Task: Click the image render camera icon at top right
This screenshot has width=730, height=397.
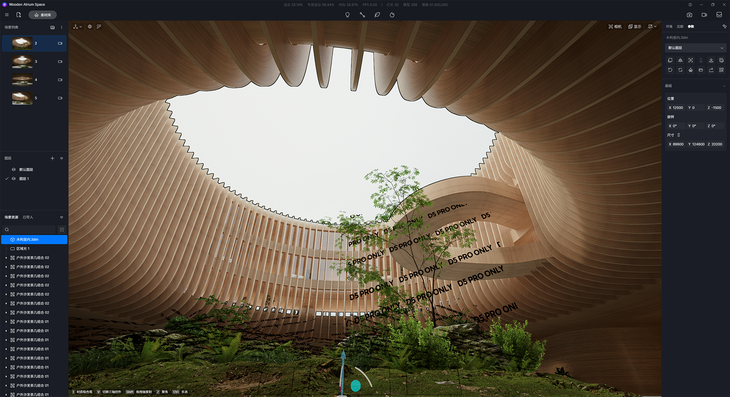Action: 689,15
